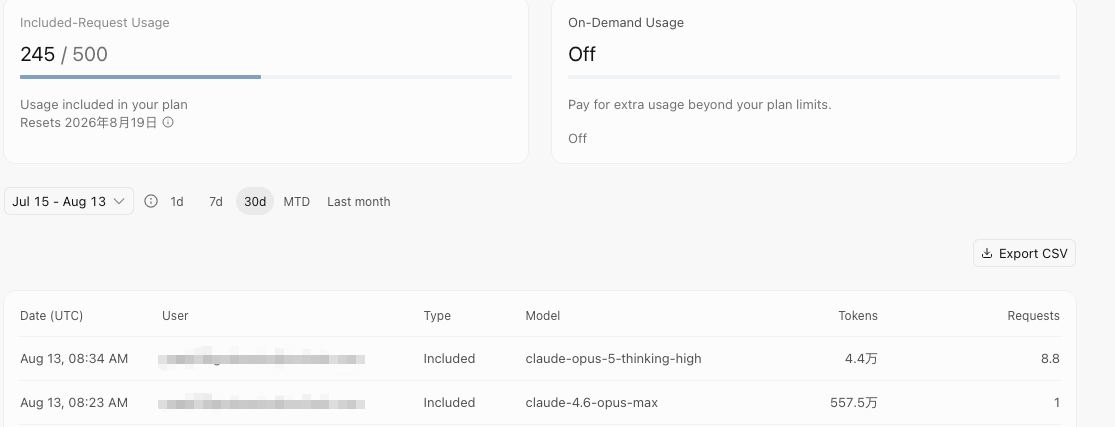The height and width of the screenshot is (427, 1115).
Task: Select the Last month range
Action: pos(358,201)
